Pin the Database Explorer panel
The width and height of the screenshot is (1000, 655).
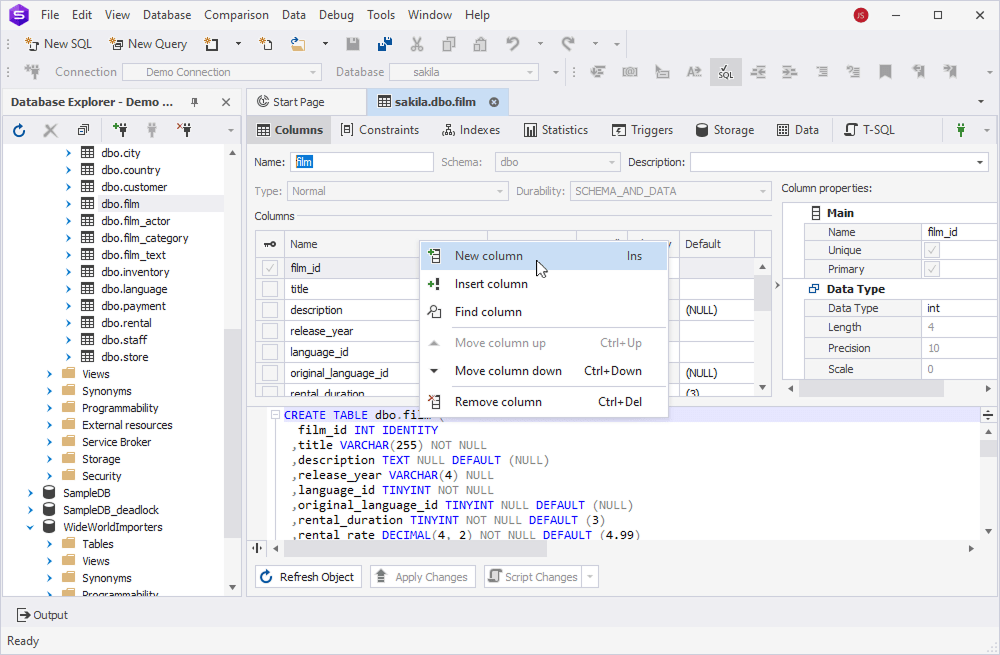pos(195,102)
